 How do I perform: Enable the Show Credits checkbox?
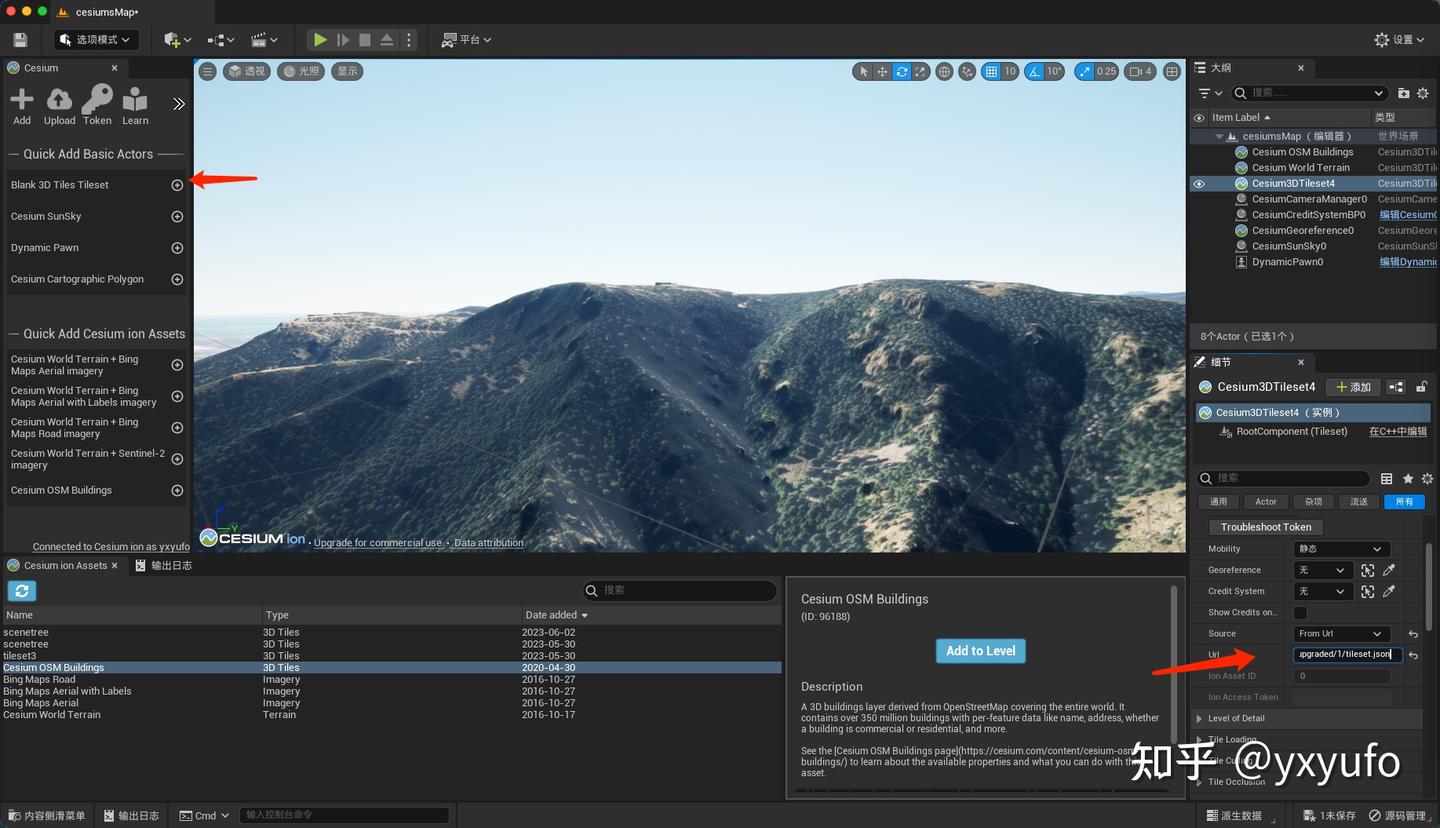coord(1300,612)
